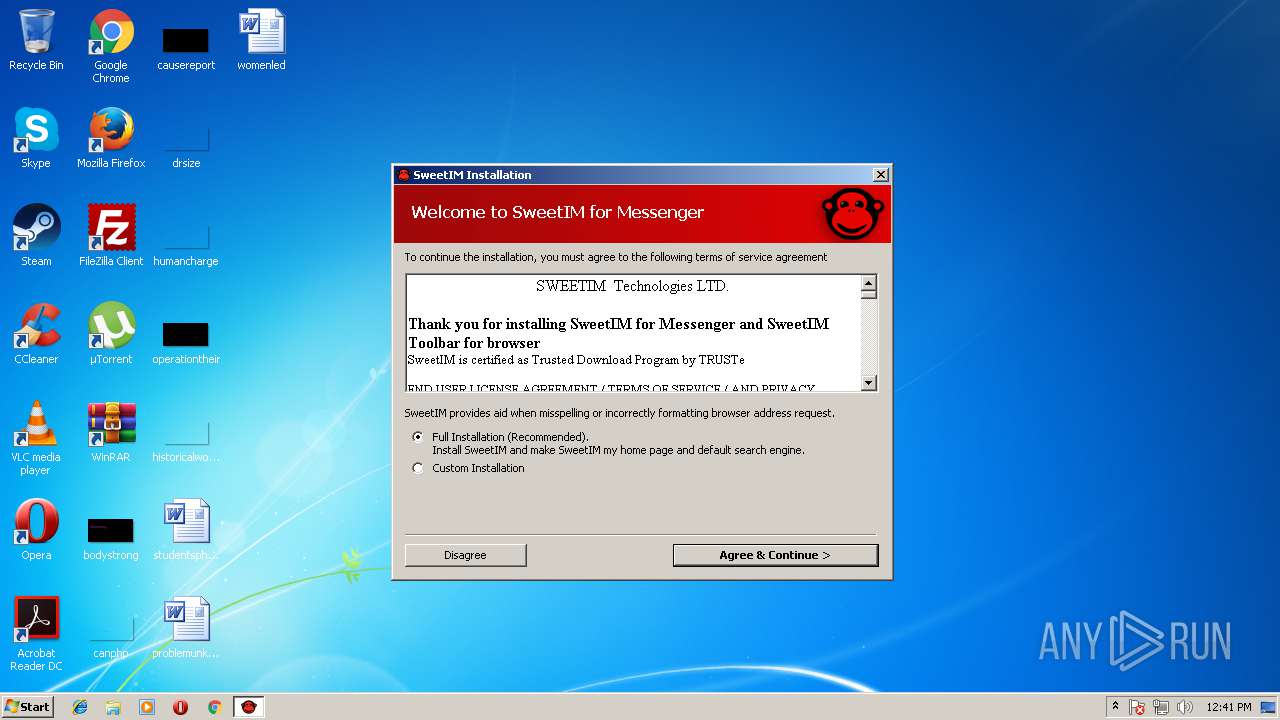Open the womenled Word document
This screenshot has height=720, width=1280.
point(261,41)
